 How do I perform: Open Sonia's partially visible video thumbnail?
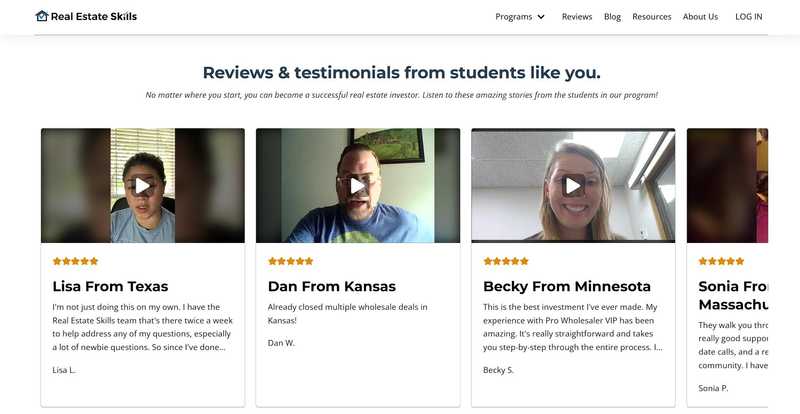click(727, 186)
